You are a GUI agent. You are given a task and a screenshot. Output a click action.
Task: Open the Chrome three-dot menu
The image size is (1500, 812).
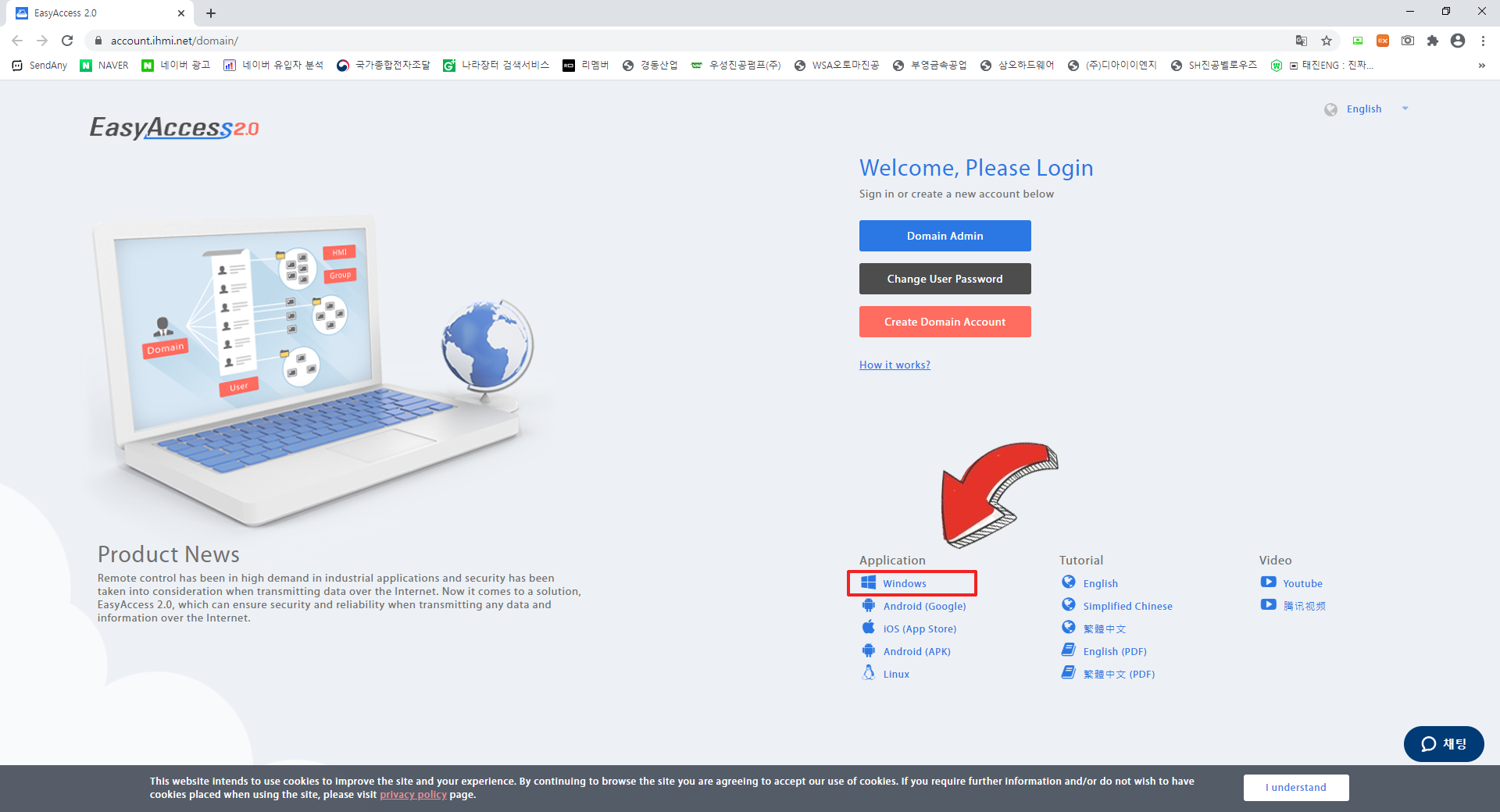coord(1483,41)
